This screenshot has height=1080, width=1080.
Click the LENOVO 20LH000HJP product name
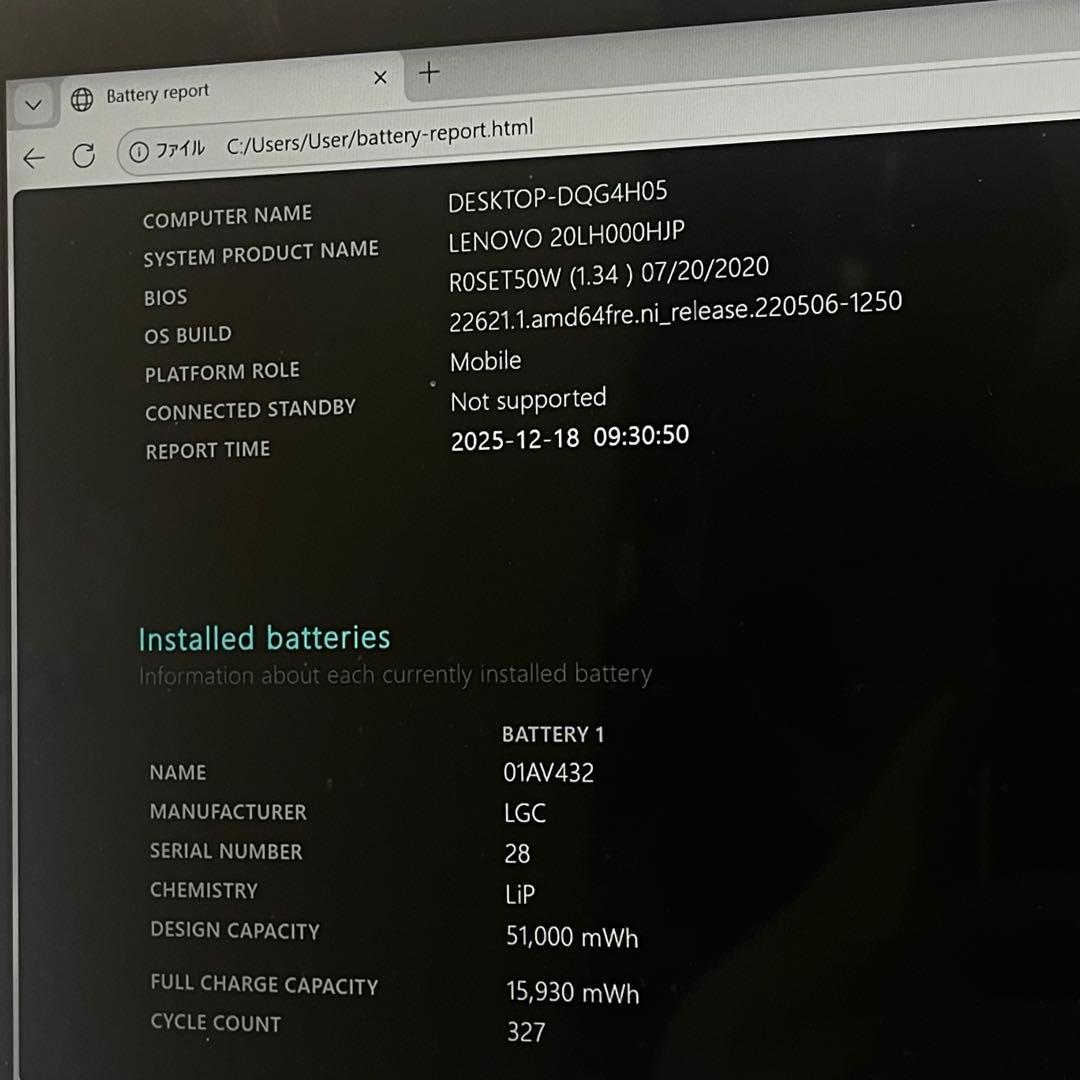[566, 237]
